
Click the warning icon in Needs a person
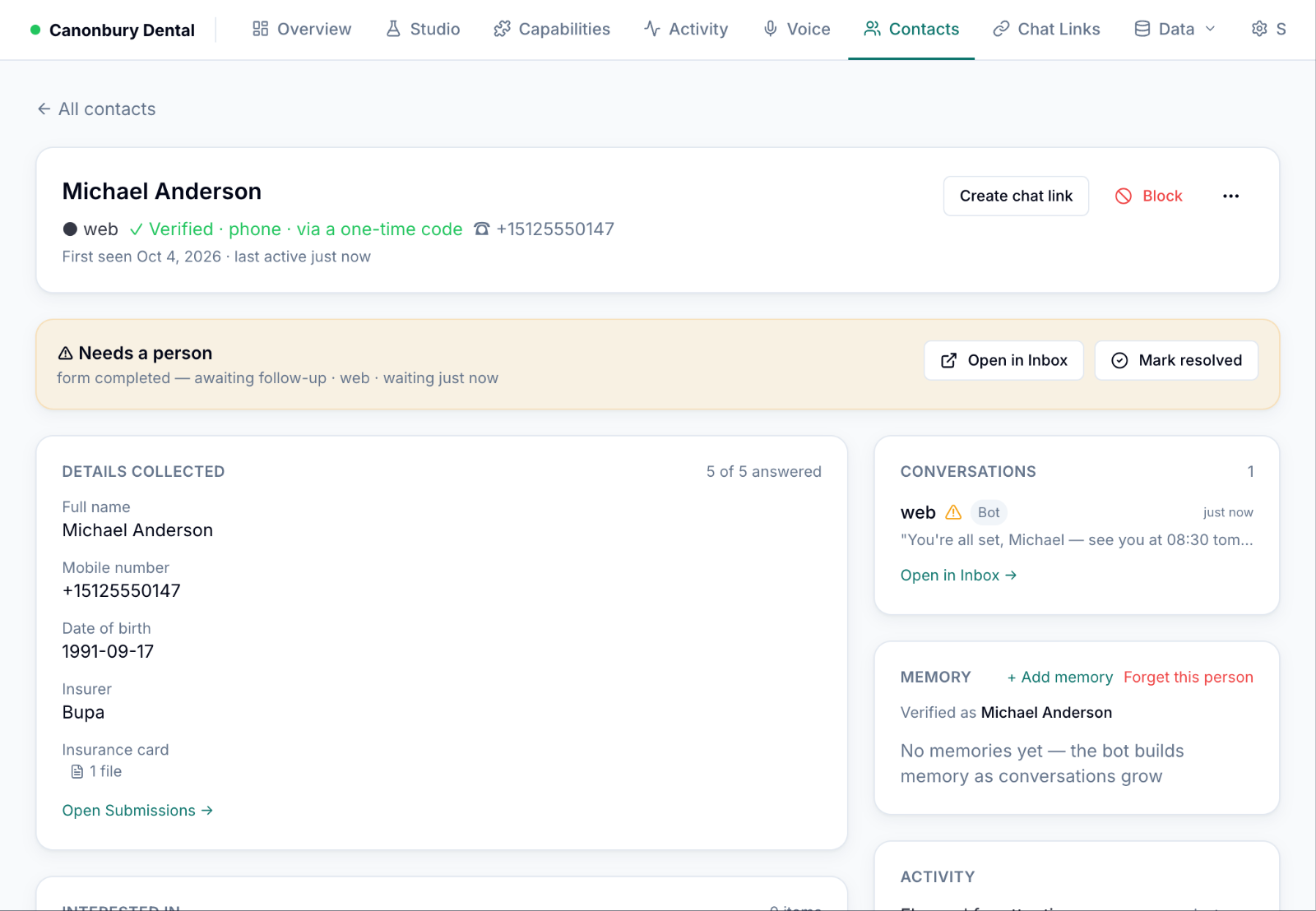point(66,354)
